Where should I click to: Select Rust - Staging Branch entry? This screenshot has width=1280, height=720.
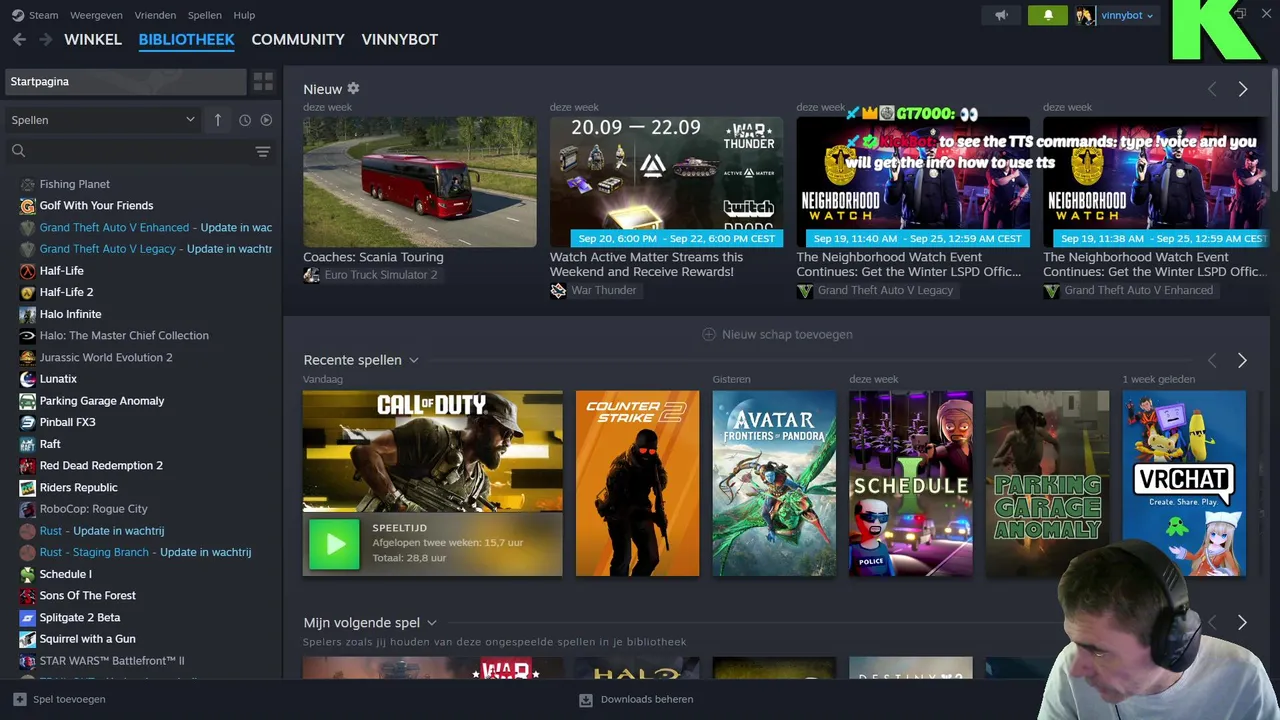(x=145, y=552)
